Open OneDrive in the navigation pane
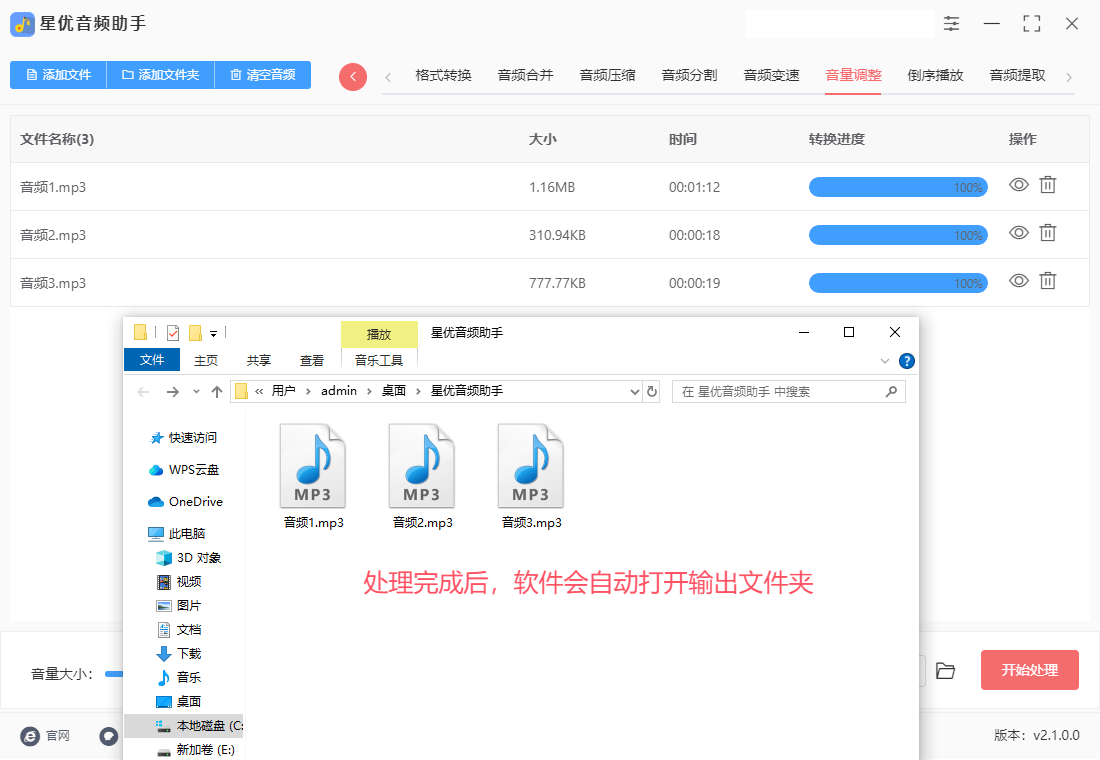The image size is (1100, 760). click(185, 502)
